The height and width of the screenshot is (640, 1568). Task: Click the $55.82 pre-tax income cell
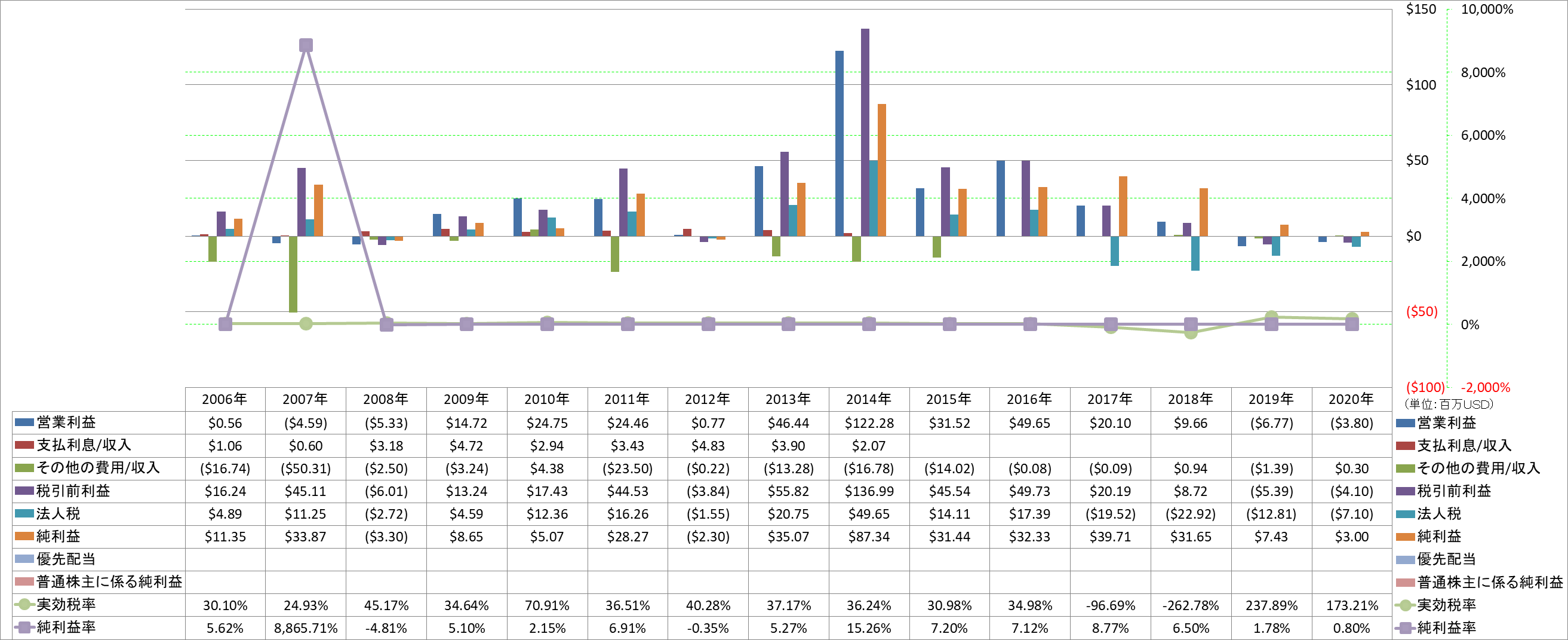click(x=788, y=491)
